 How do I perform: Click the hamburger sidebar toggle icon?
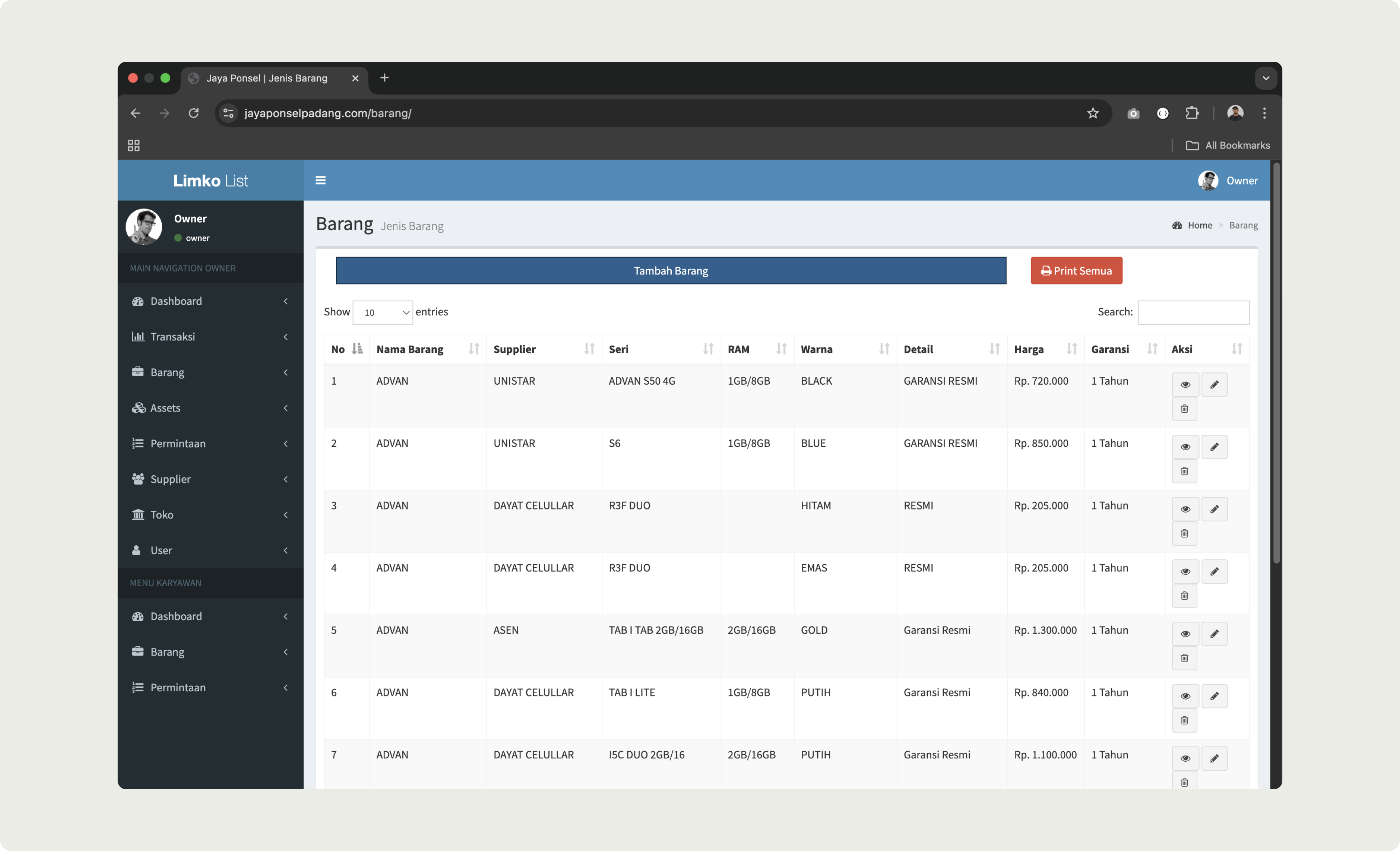321,180
